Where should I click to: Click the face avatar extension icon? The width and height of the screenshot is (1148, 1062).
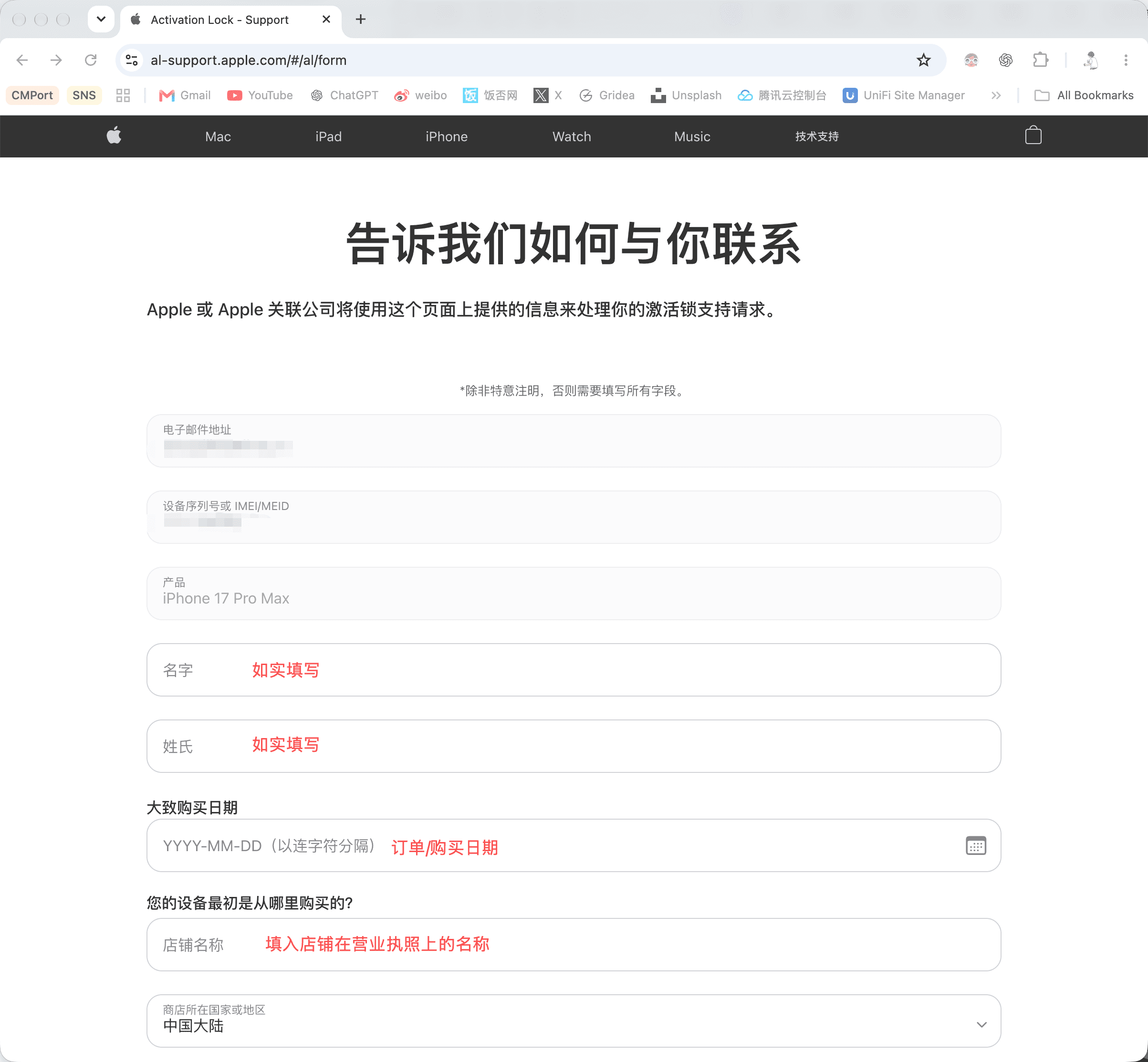[x=971, y=60]
